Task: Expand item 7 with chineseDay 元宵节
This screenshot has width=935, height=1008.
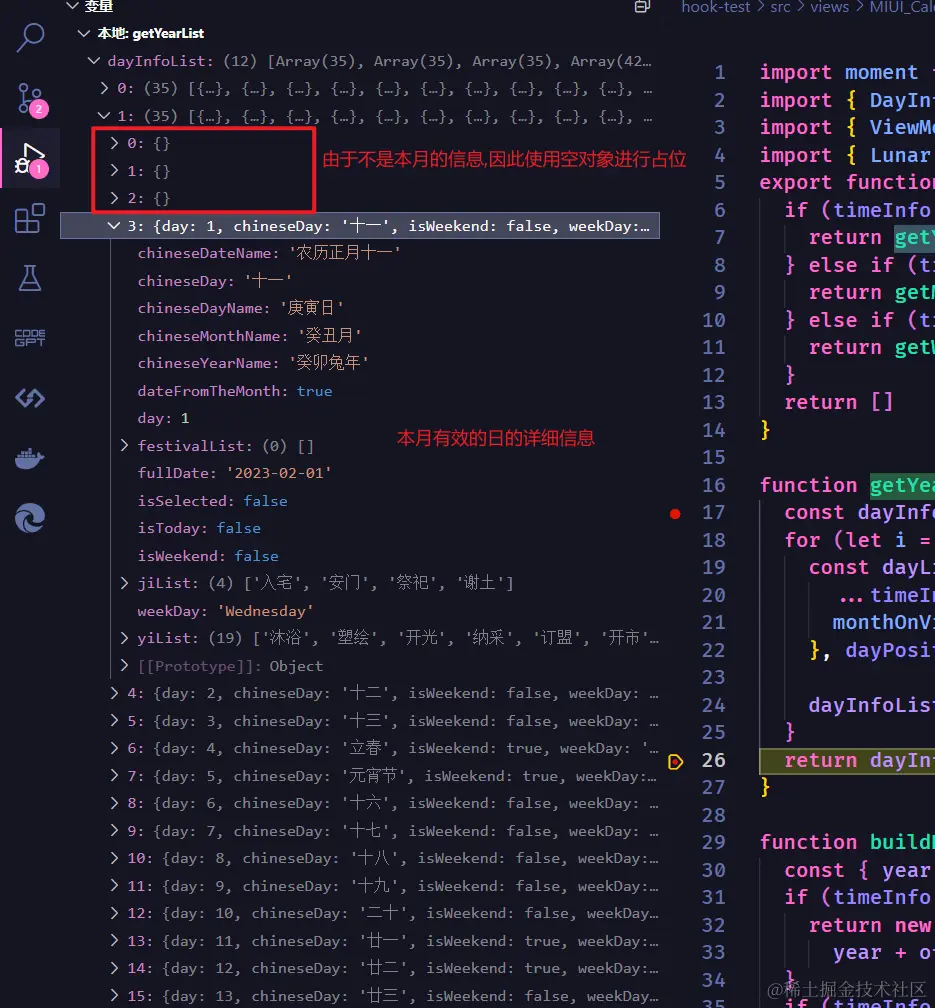Action: [114, 776]
